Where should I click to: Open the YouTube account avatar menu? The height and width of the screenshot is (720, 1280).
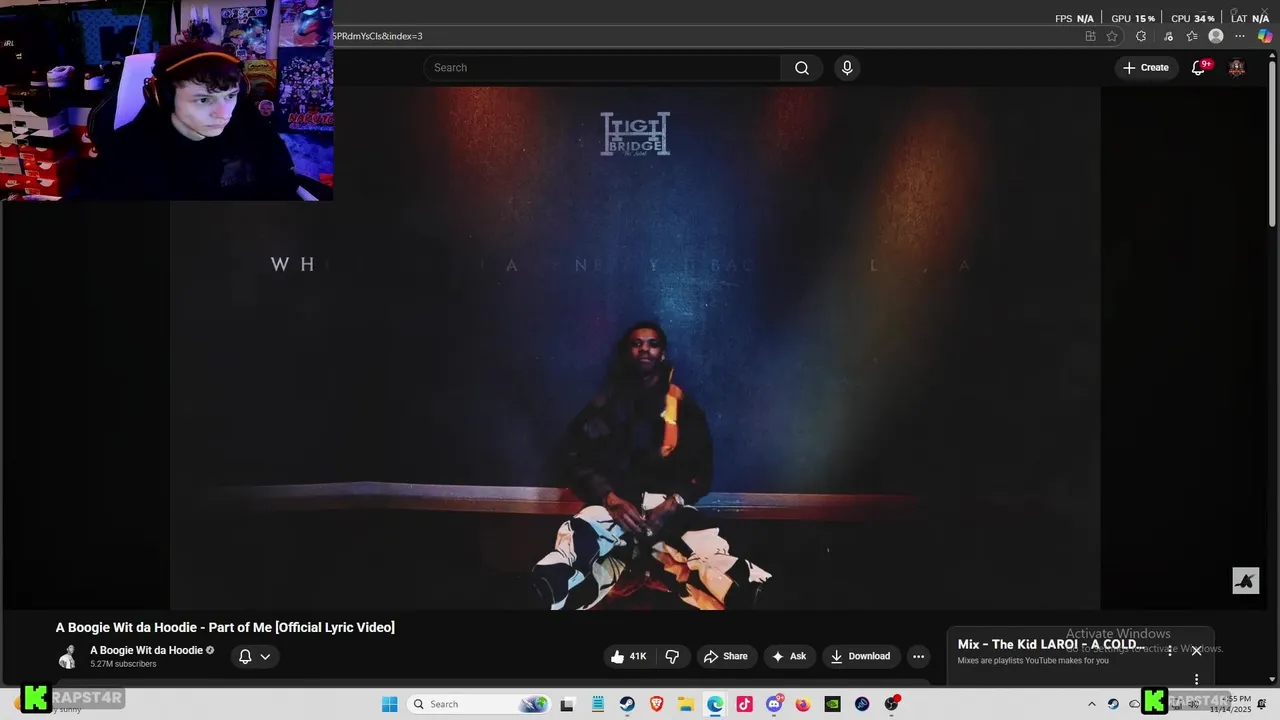pos(1237,68)
